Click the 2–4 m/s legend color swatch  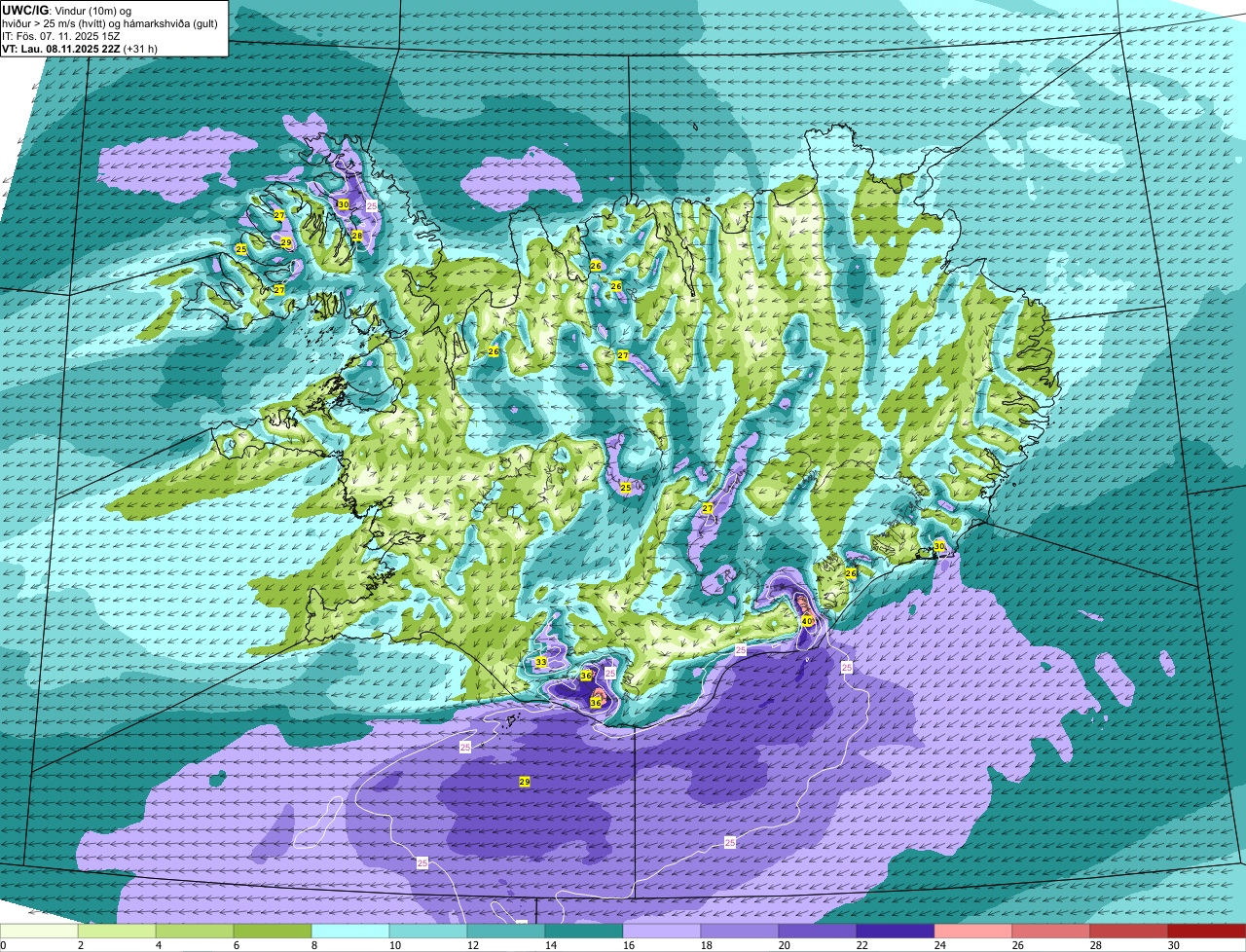(x=117, y=931)
